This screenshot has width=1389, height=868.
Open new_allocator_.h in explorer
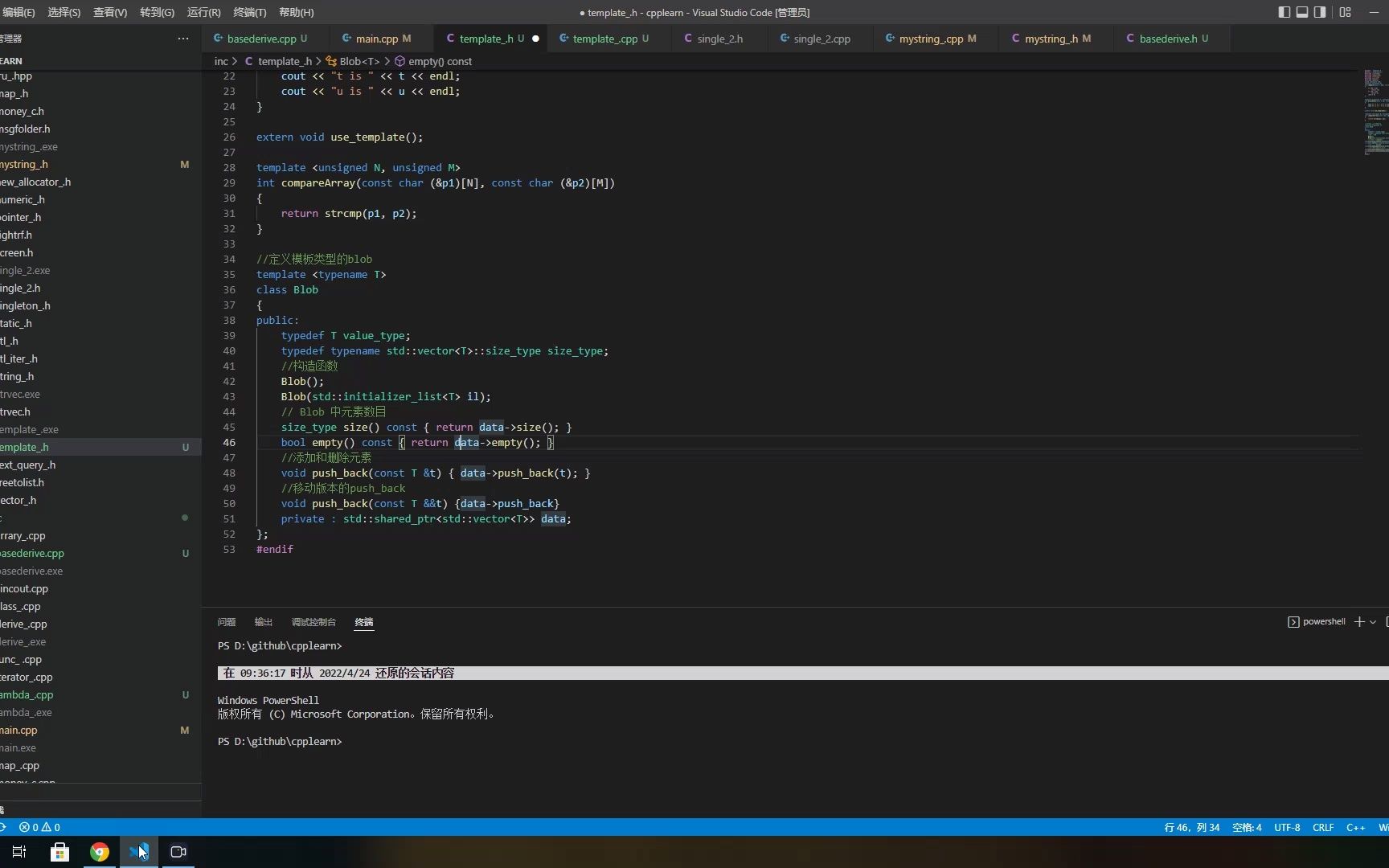pyautogui.click(x=100, y=182)
